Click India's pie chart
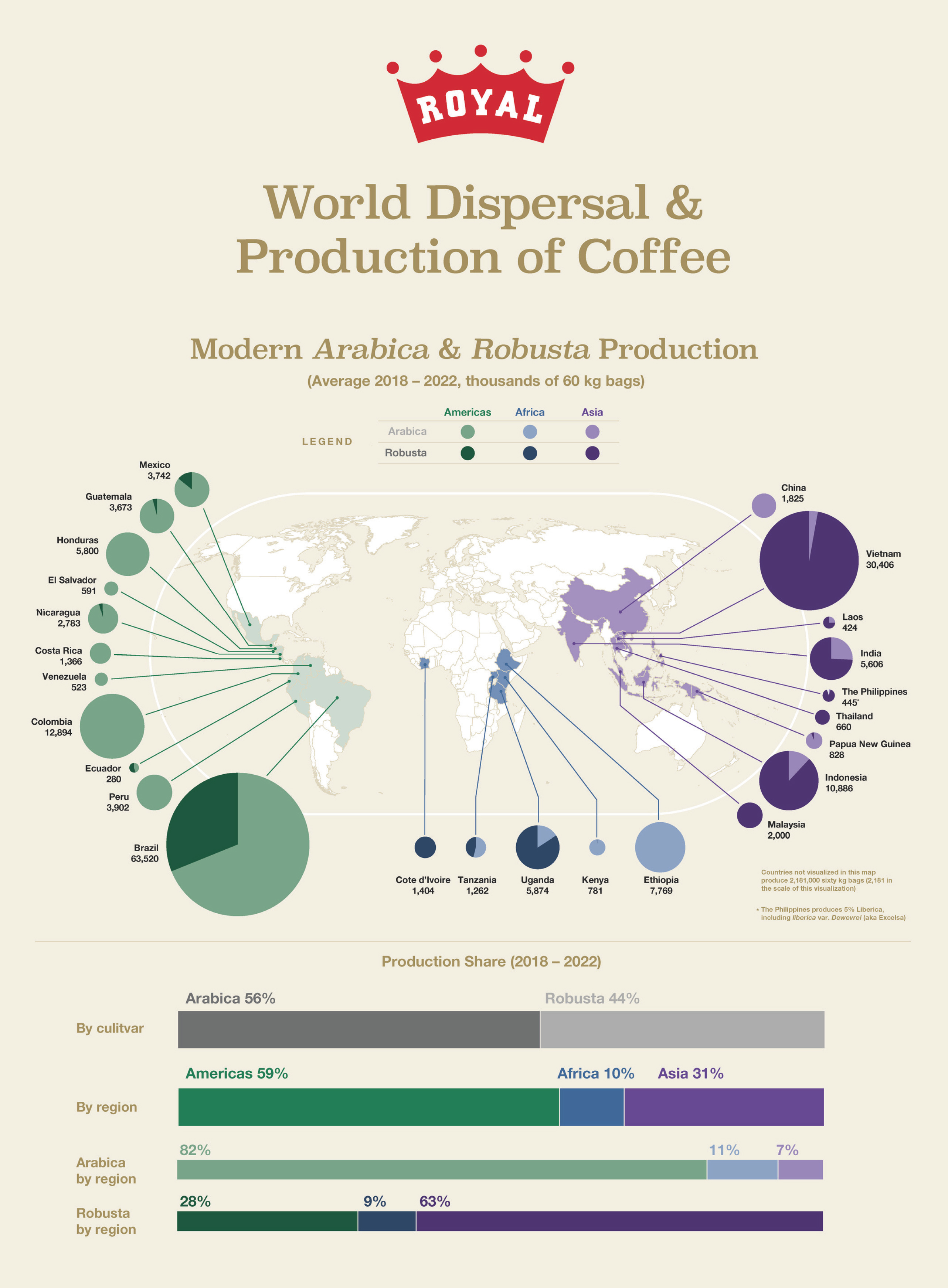 coord(831,658)
